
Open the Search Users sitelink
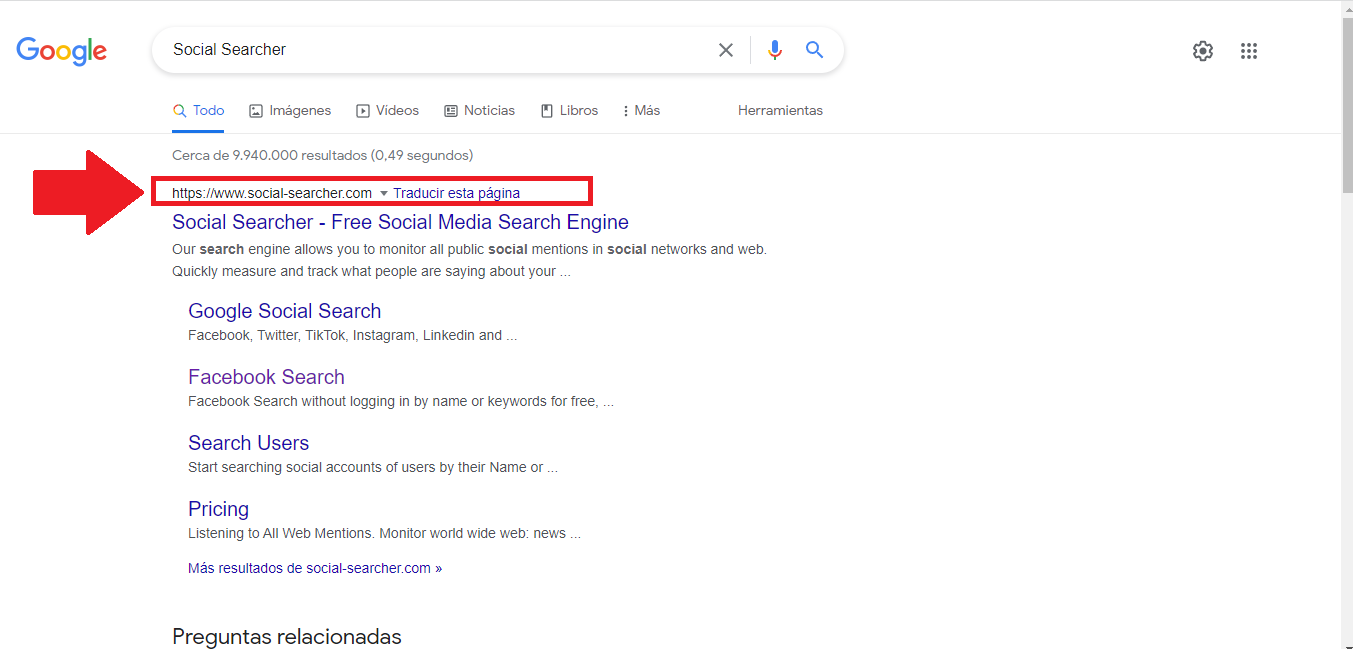tap(248, 443)
